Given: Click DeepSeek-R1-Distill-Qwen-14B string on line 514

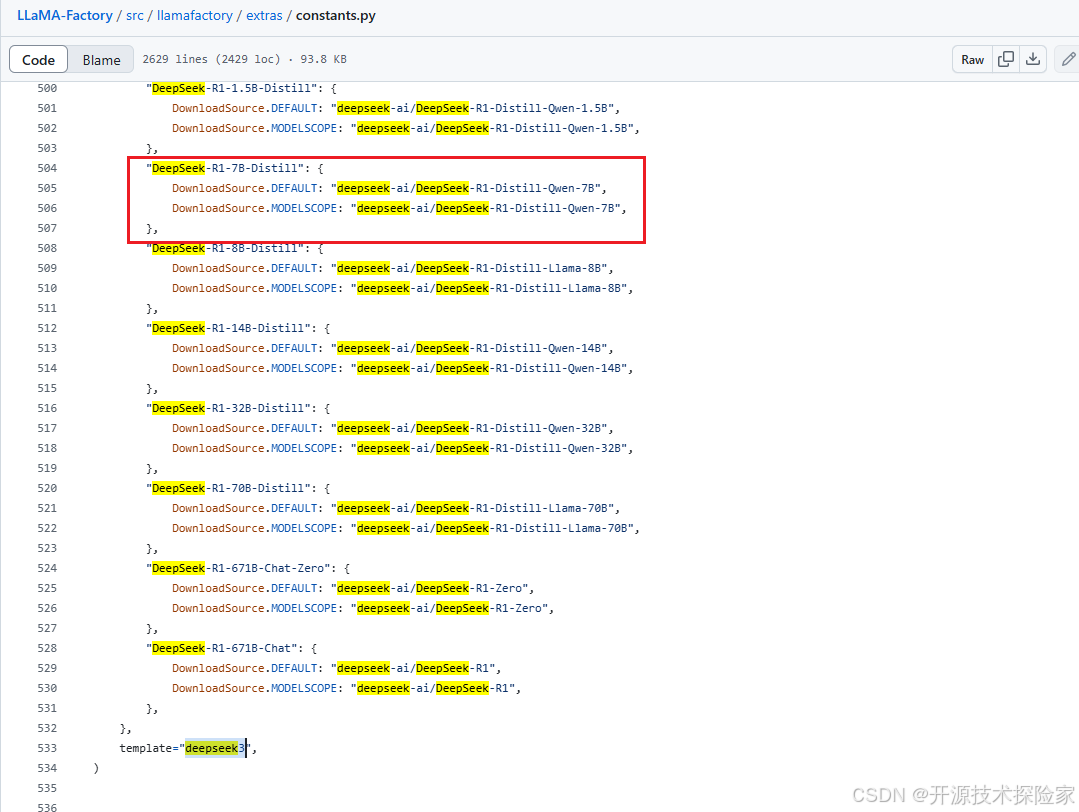Looking at the screenshot, I should tap(489, 368).
